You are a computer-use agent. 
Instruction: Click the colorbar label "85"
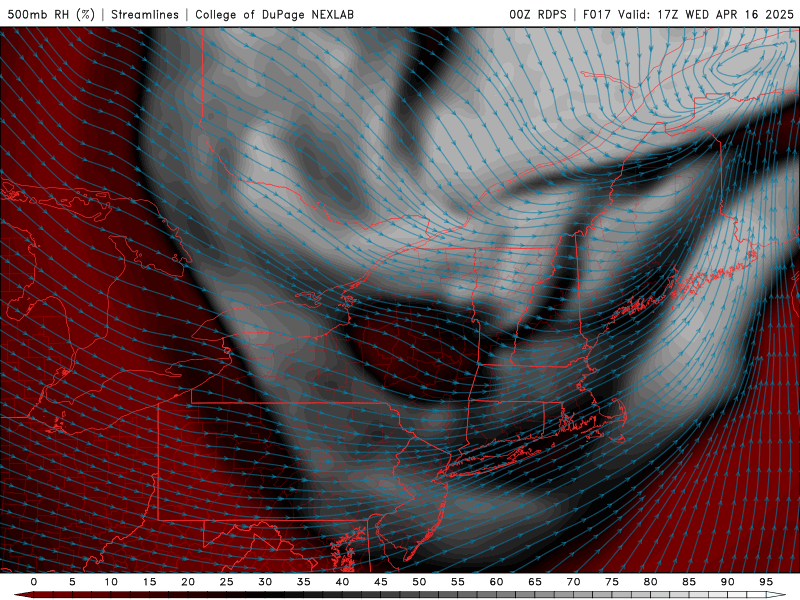click(x=689, y=582)
